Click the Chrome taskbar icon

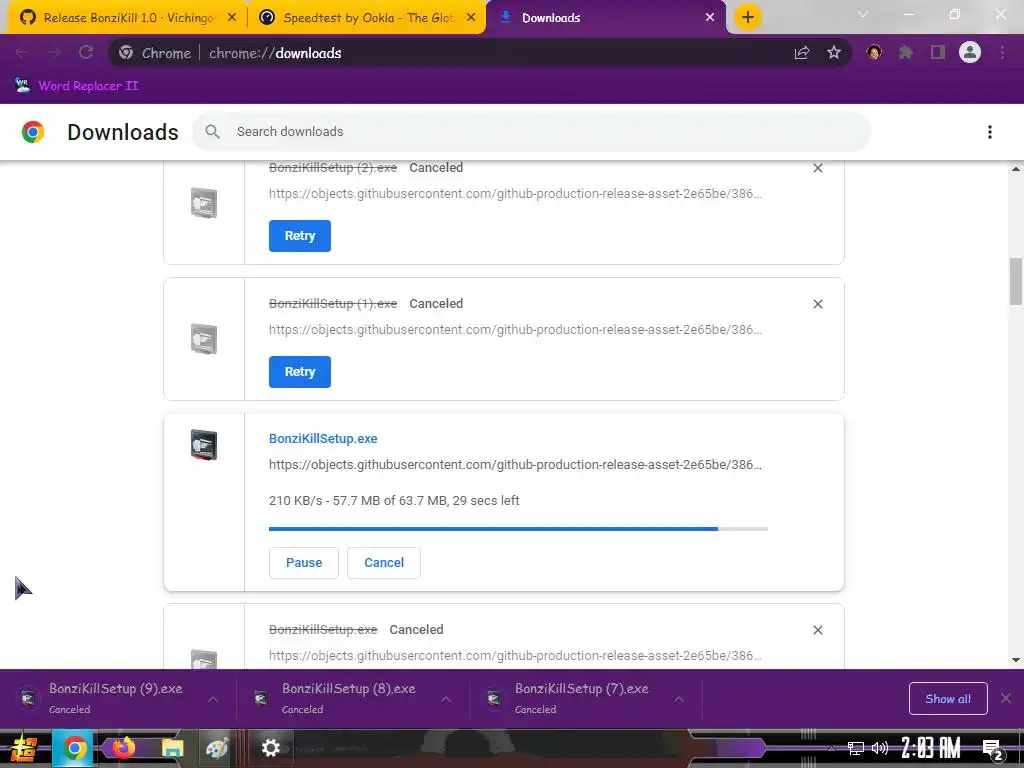click(74, 748)
